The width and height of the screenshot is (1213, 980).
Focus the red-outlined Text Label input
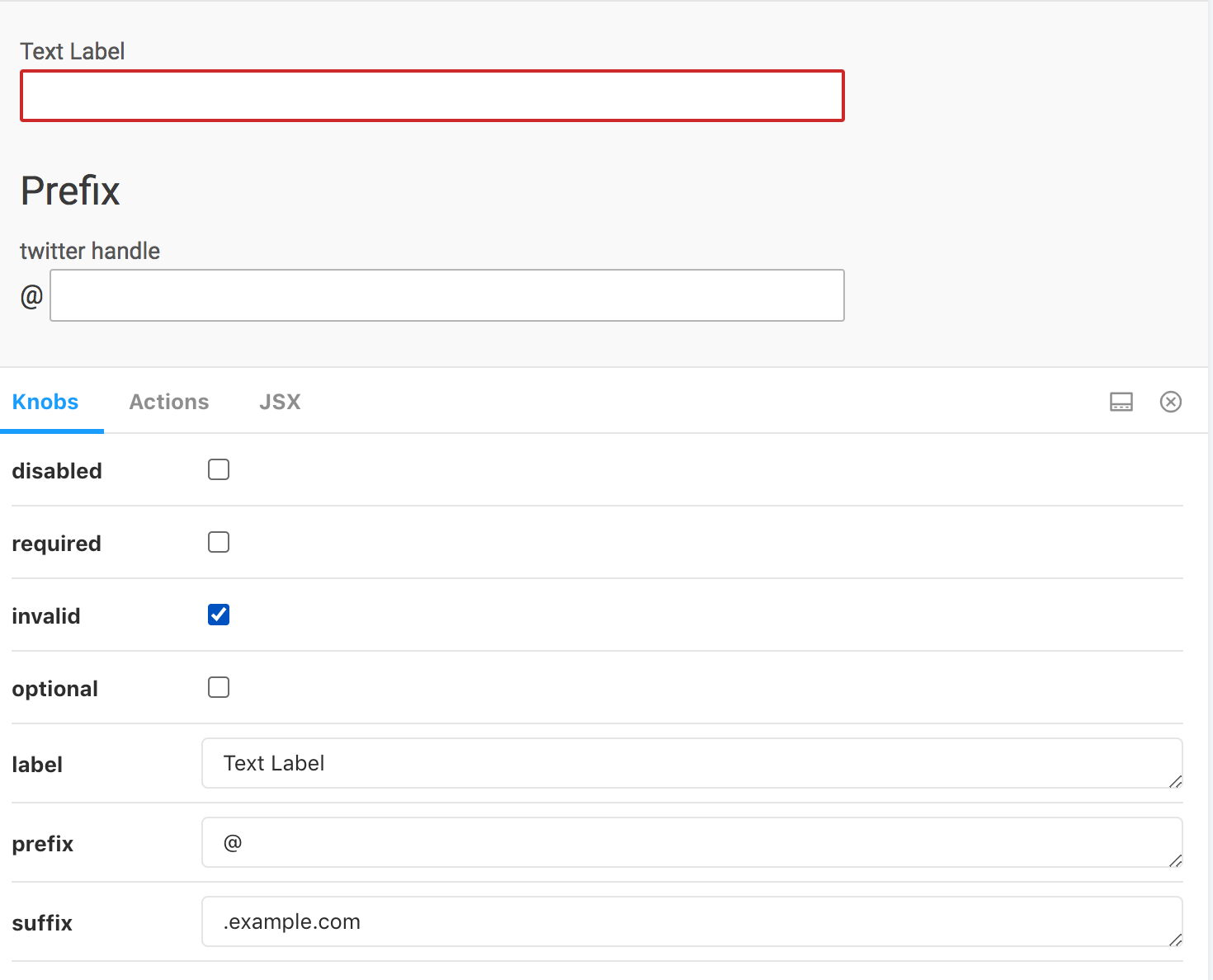[432, 96]
